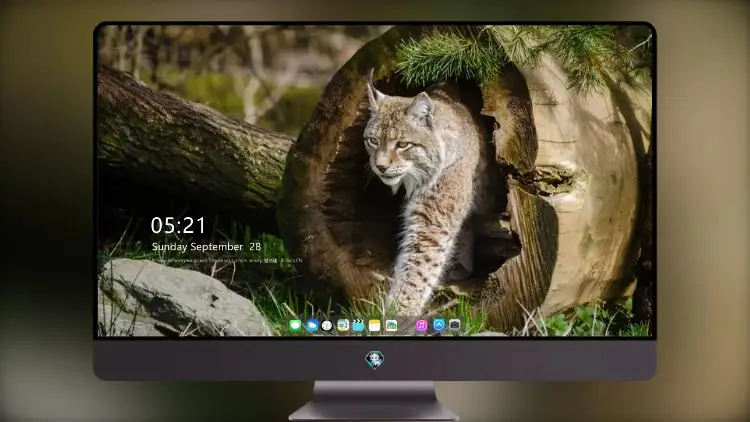Open the Clock app in the dock
Screen dimensions: 750x422
coord(327,325)
